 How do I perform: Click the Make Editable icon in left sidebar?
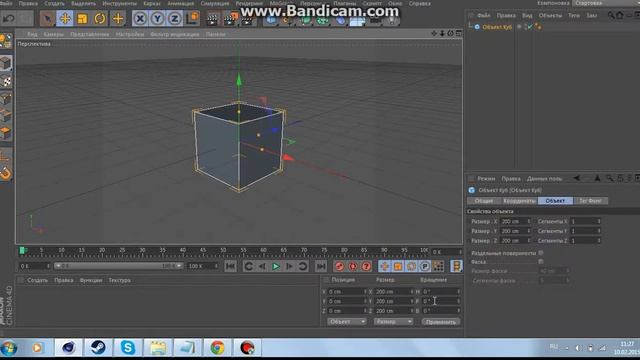(x=6, y=41)
